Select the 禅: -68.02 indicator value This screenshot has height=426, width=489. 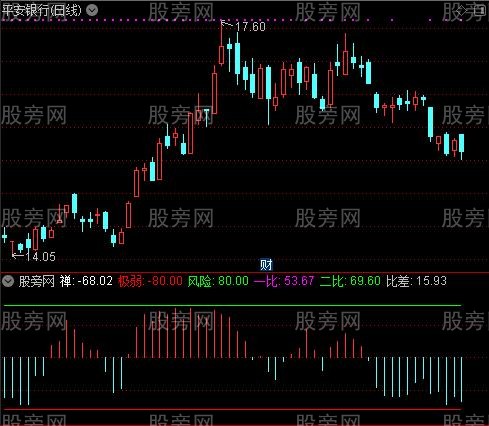(x=86, y=281)
